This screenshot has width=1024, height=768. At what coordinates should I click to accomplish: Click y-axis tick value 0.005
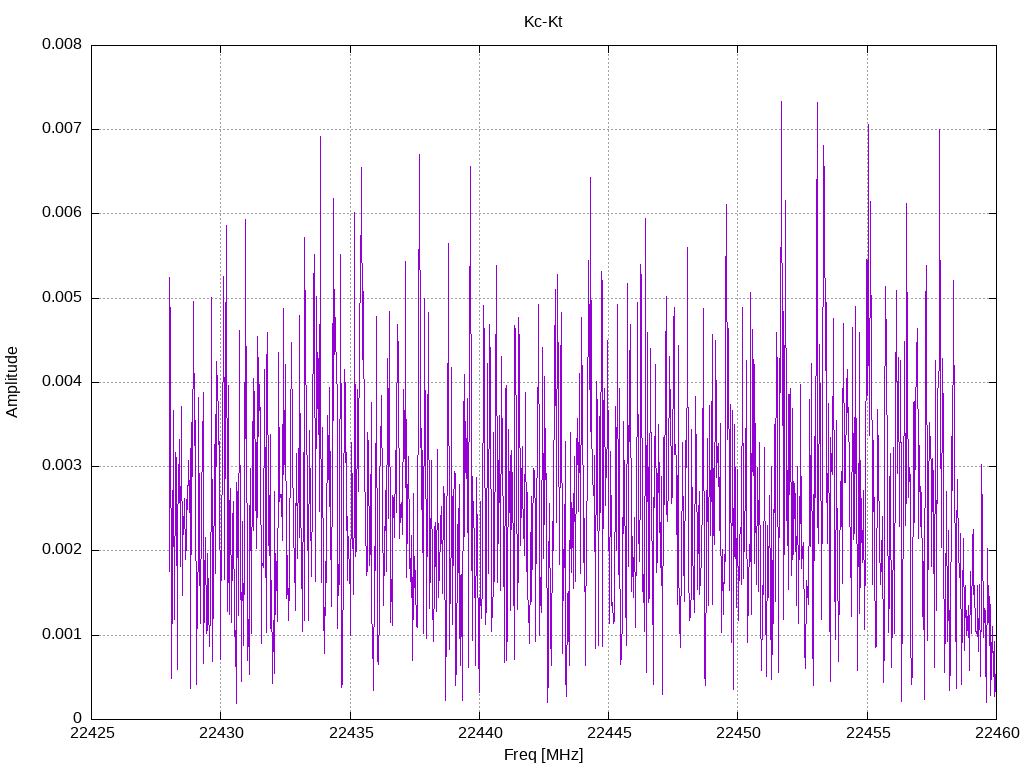click(x=62, y=297)
